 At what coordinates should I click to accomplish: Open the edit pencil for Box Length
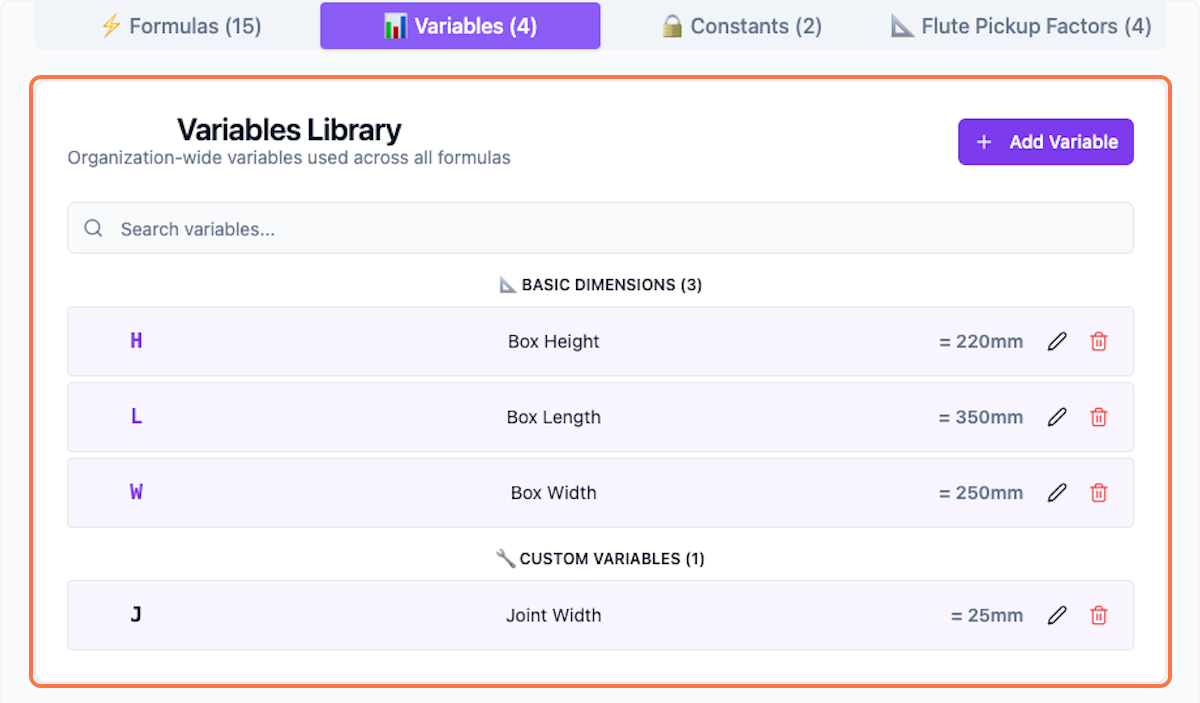[x=1057, y=417]
